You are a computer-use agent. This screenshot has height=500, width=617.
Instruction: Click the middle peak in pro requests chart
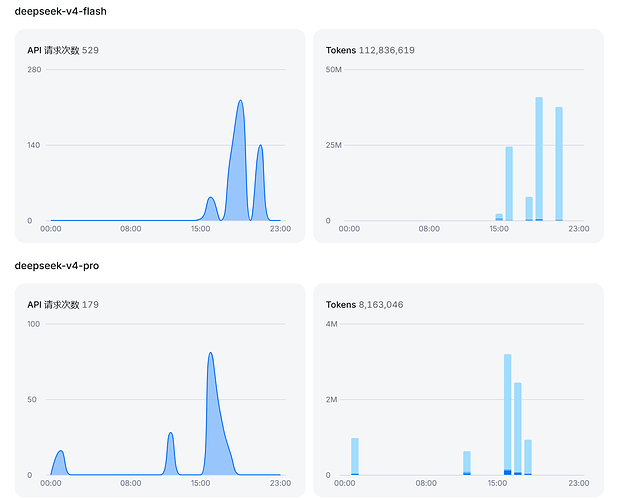coord(170,434)
